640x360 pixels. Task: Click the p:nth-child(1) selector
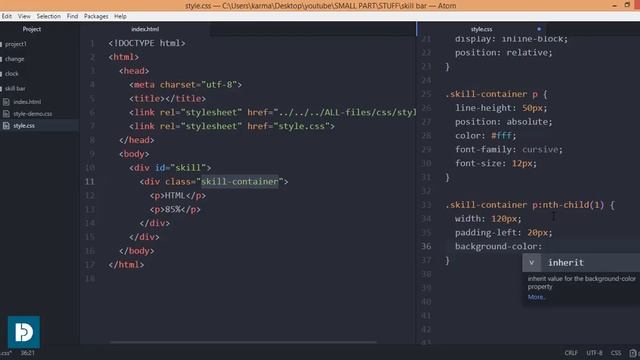[568, 205]
